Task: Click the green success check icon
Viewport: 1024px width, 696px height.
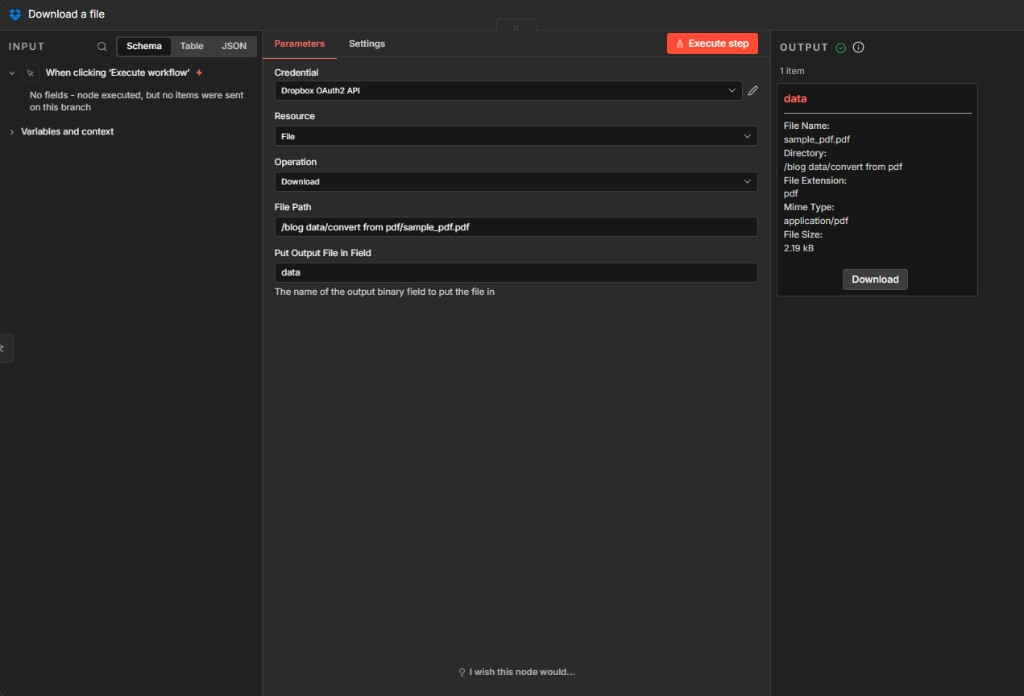Action: click(841, 47)
